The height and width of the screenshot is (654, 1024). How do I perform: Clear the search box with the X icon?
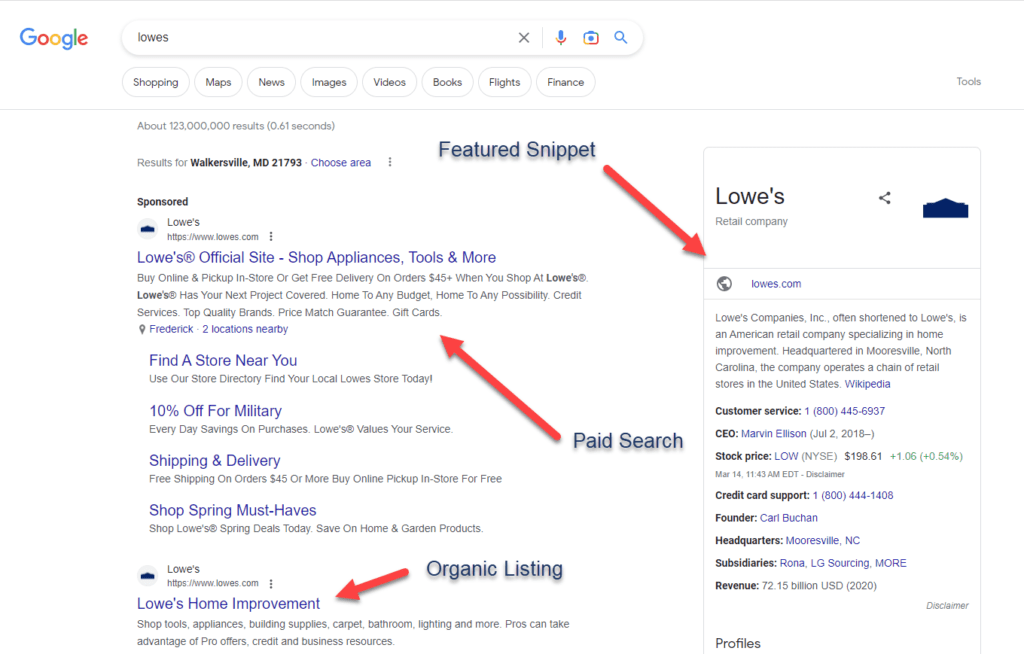(524, 38)
